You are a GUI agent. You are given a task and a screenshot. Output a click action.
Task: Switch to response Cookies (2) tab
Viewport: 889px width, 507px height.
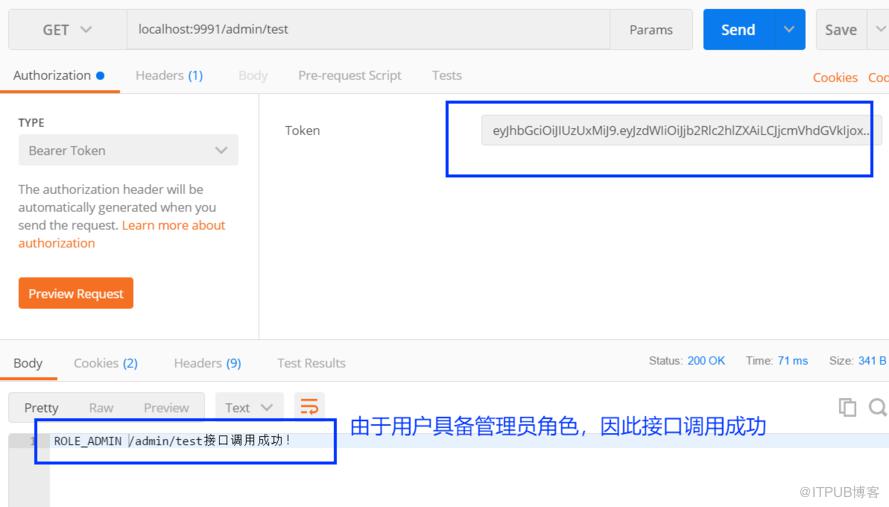click(x=105, y=363)
